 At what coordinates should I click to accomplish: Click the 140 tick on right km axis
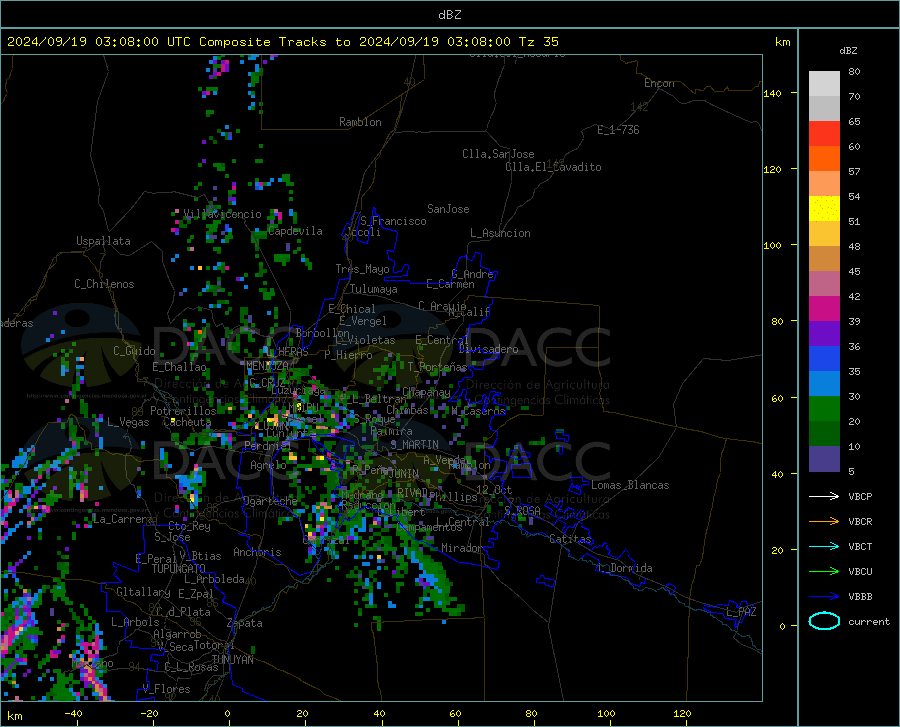[772, 93]
